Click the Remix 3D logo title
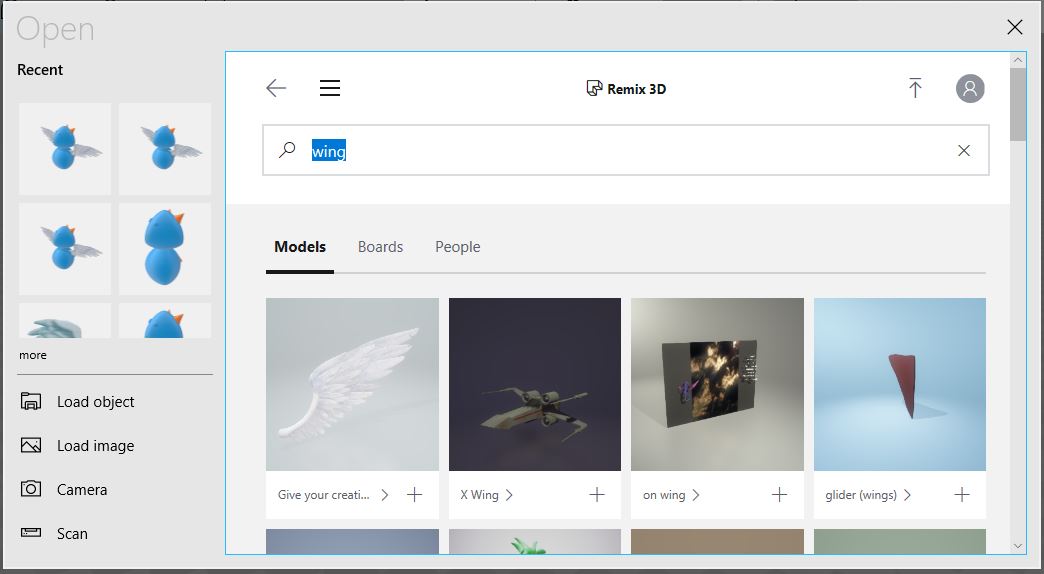Viewport: 1044px width, 574px height. click(x=626, y=89)
